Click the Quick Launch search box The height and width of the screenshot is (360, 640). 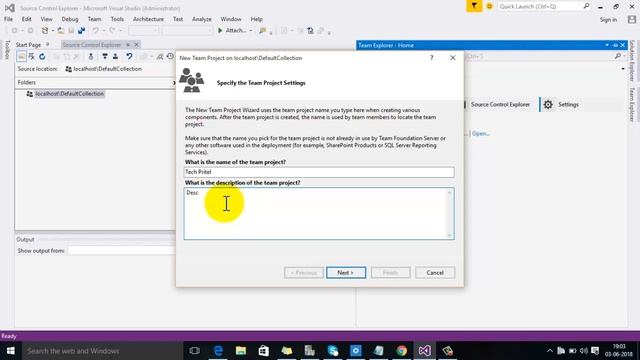[543, 6]
